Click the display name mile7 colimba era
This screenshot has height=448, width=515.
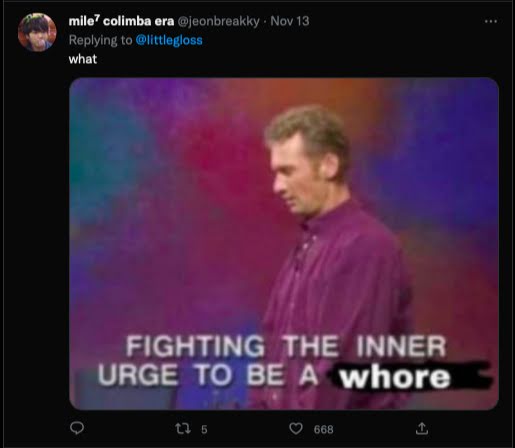121,21
